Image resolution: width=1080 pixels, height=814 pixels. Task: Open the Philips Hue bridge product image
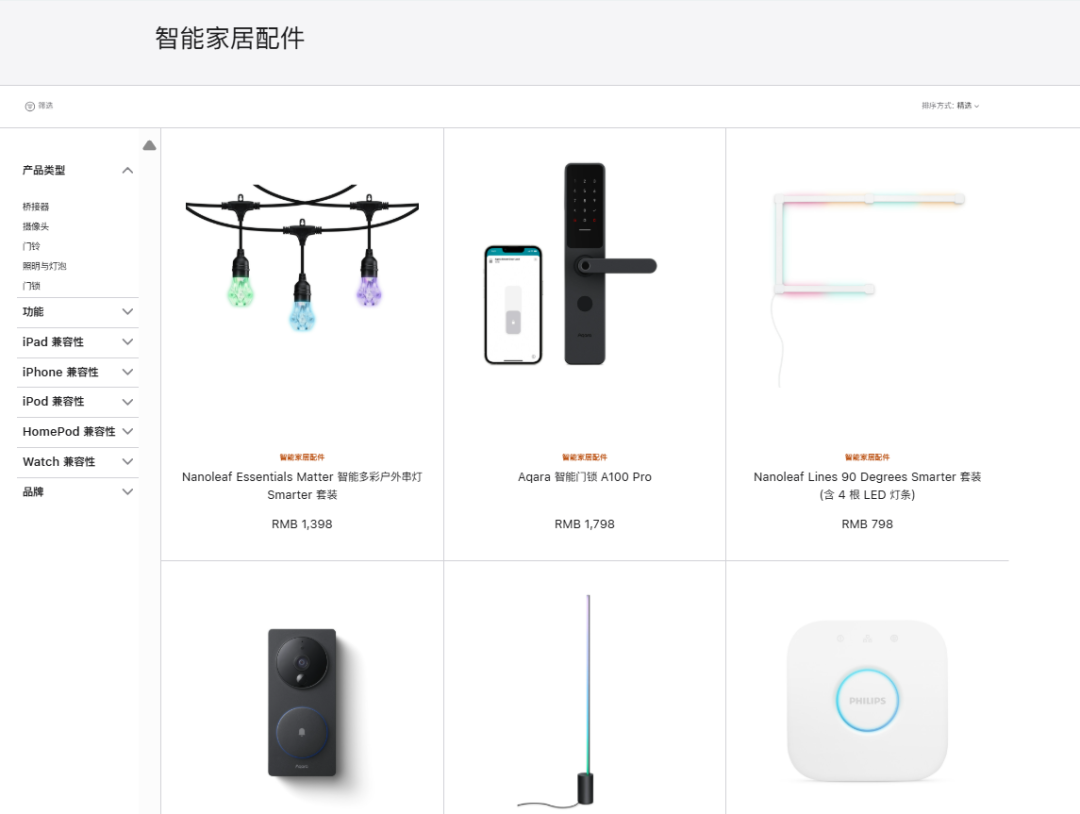[867, 700]
